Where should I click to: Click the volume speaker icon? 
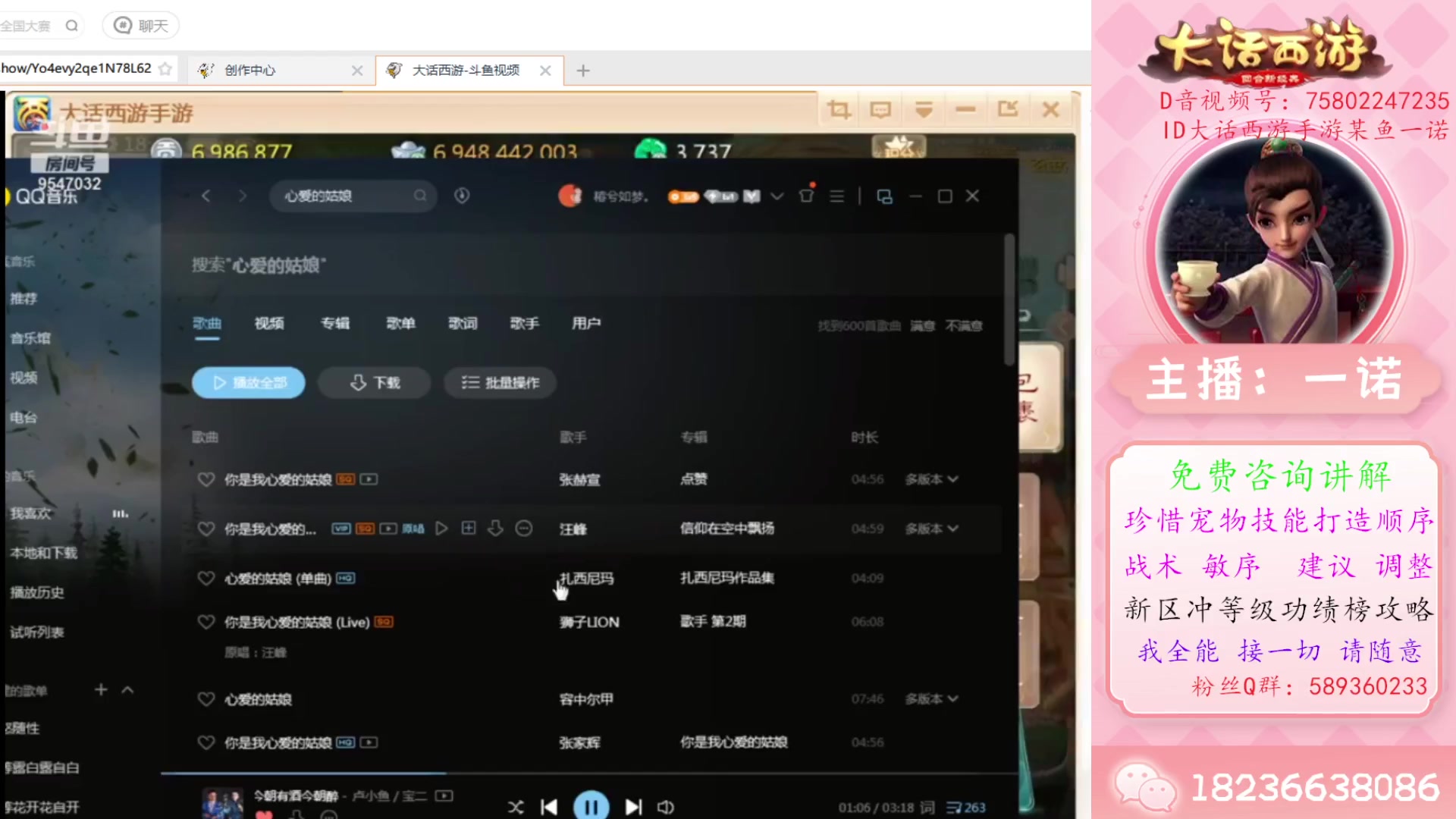tap(666, 807)
